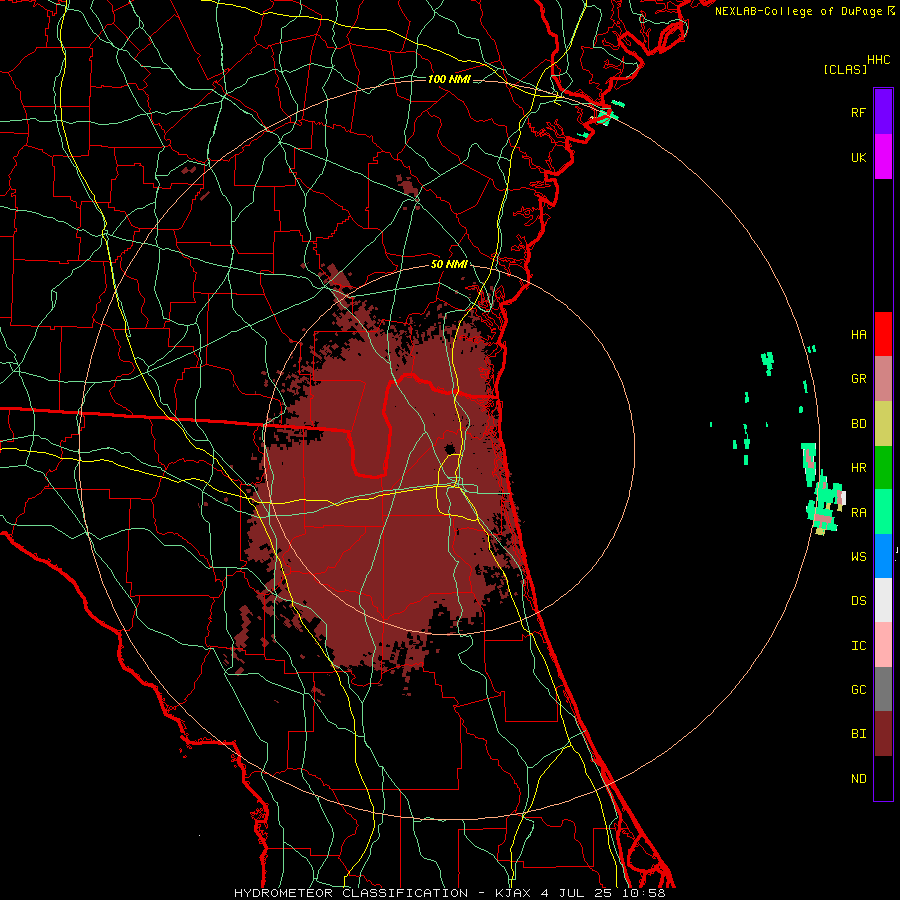Click the DS white legend swatch
The width and height of the screenshot is (900, 900).
(883, 600)
